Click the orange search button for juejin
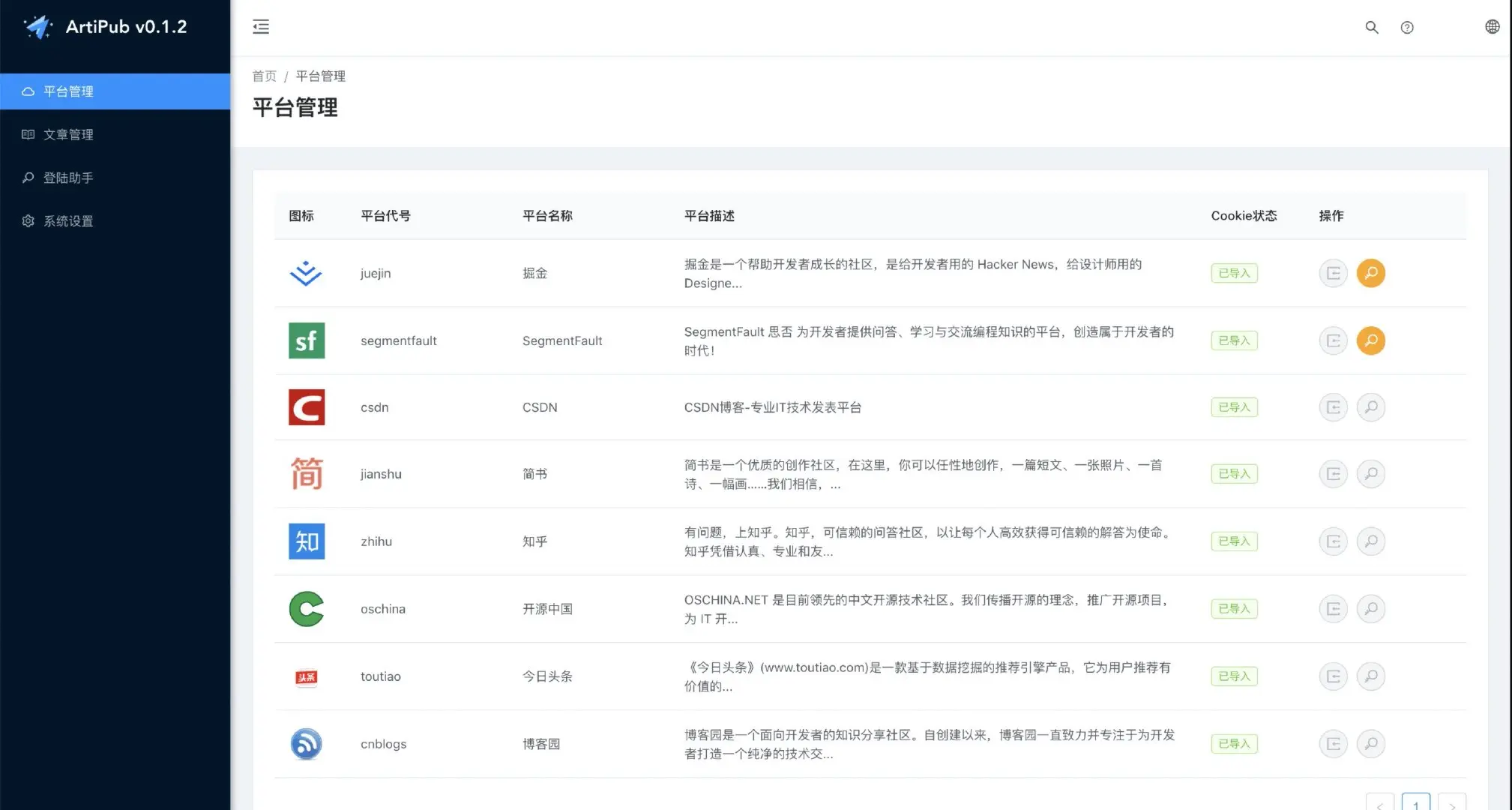 click(x=1370, y=273)
